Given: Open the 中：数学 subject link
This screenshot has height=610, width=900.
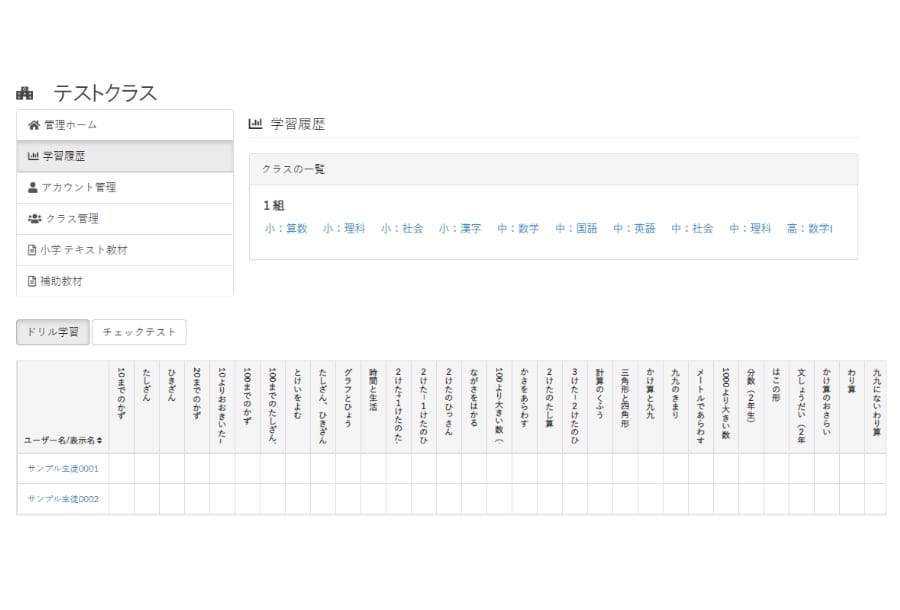Looking at the screenshot, I should (518, 229).
